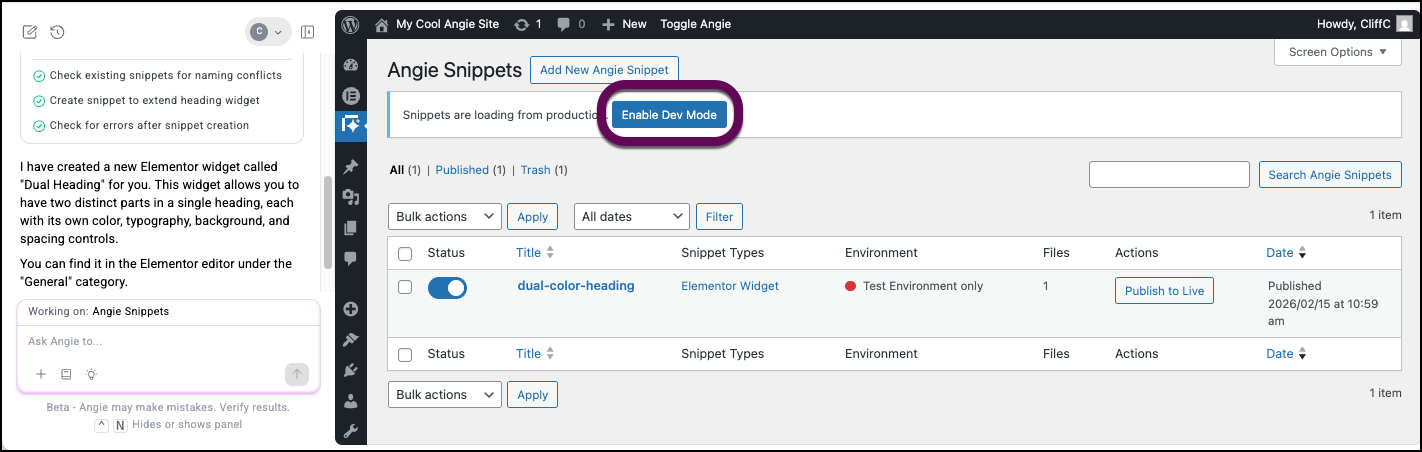Open the top Bulk actions dropdown

pos(444,216)
